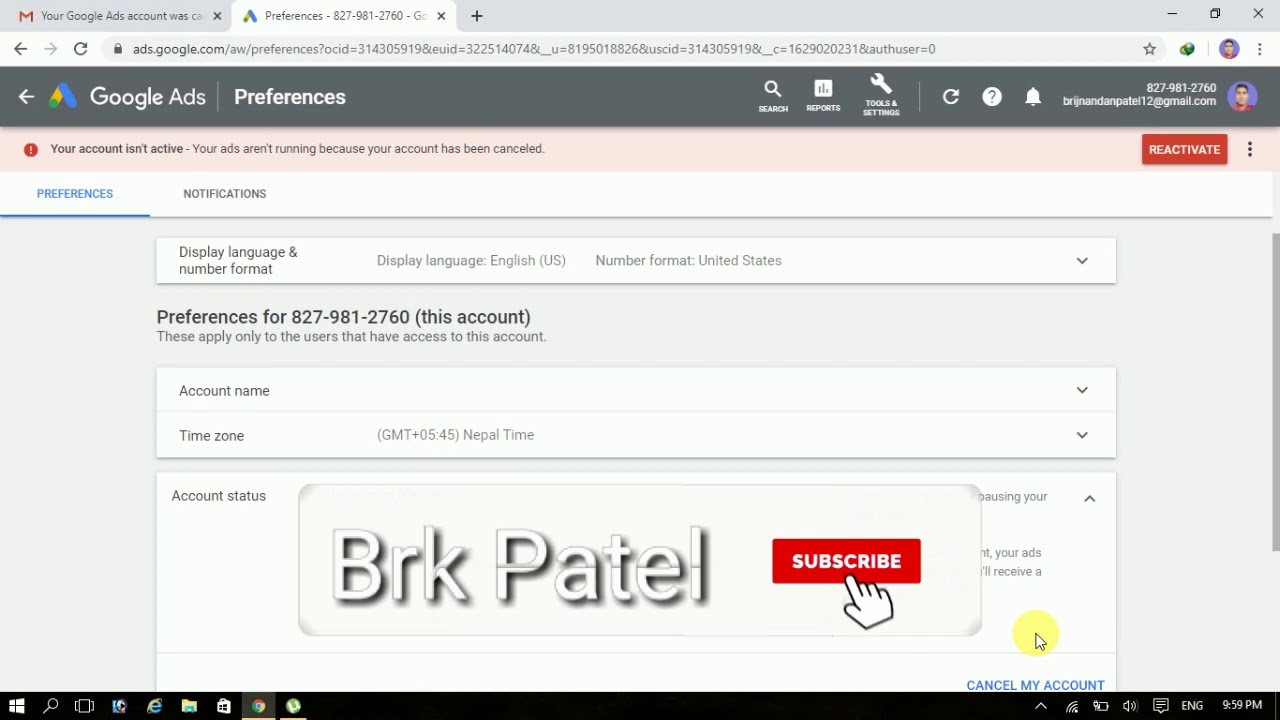The height and width of the screenshot is (720, 1280).
Task: Open a new browser tab
Action: pyautogui.click(x=477, y=16)
